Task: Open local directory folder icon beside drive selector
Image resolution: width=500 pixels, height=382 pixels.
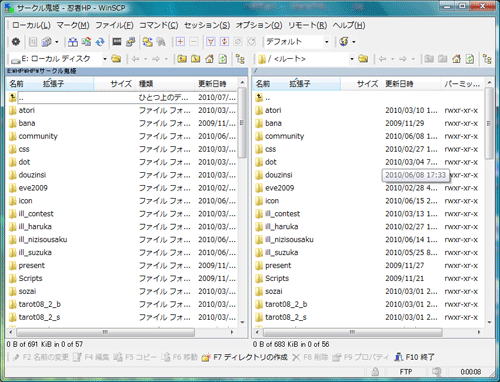Action: coord(116,59)
